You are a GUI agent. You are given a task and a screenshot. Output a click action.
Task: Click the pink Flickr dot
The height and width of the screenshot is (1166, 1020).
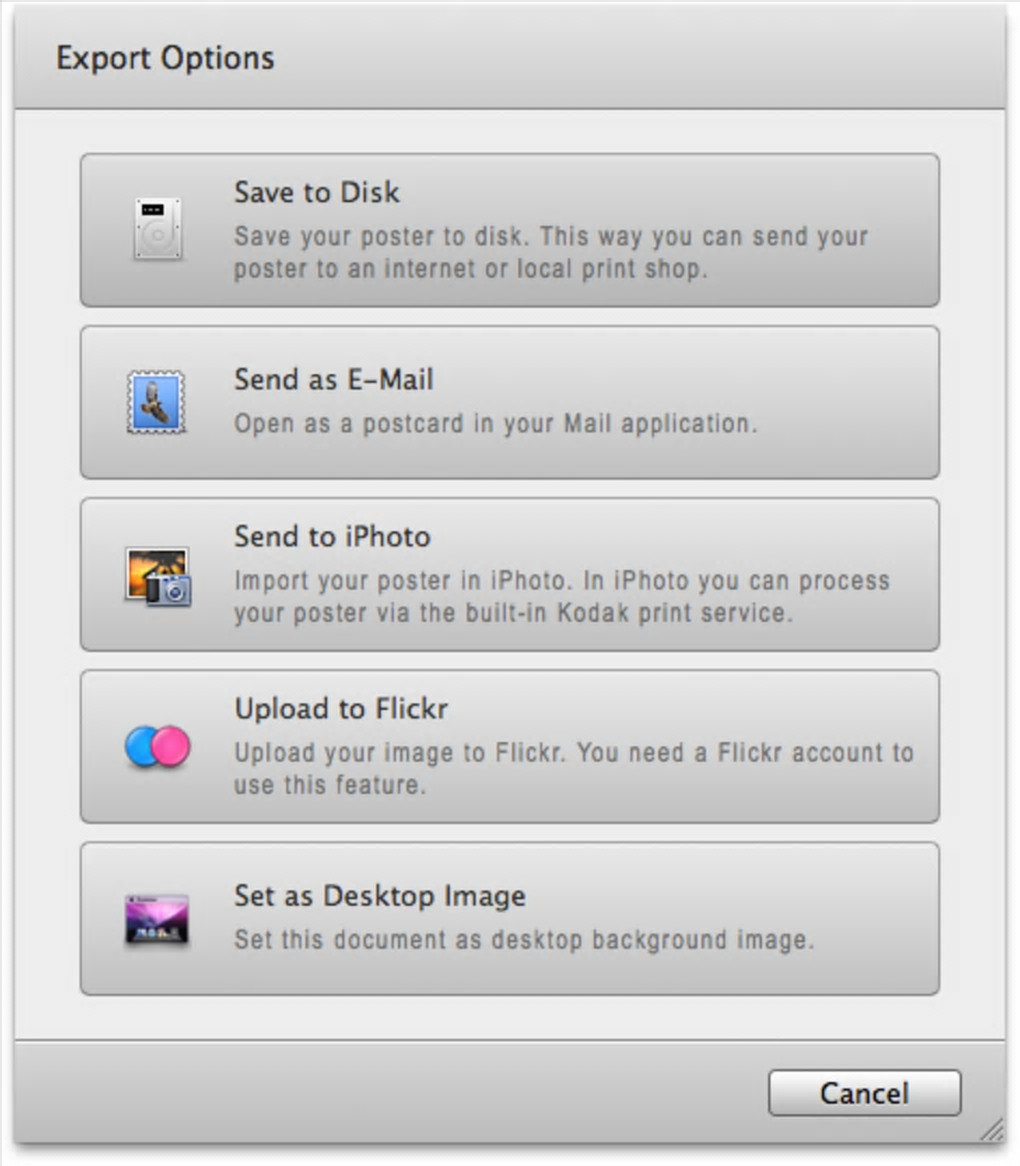(172, 746)
